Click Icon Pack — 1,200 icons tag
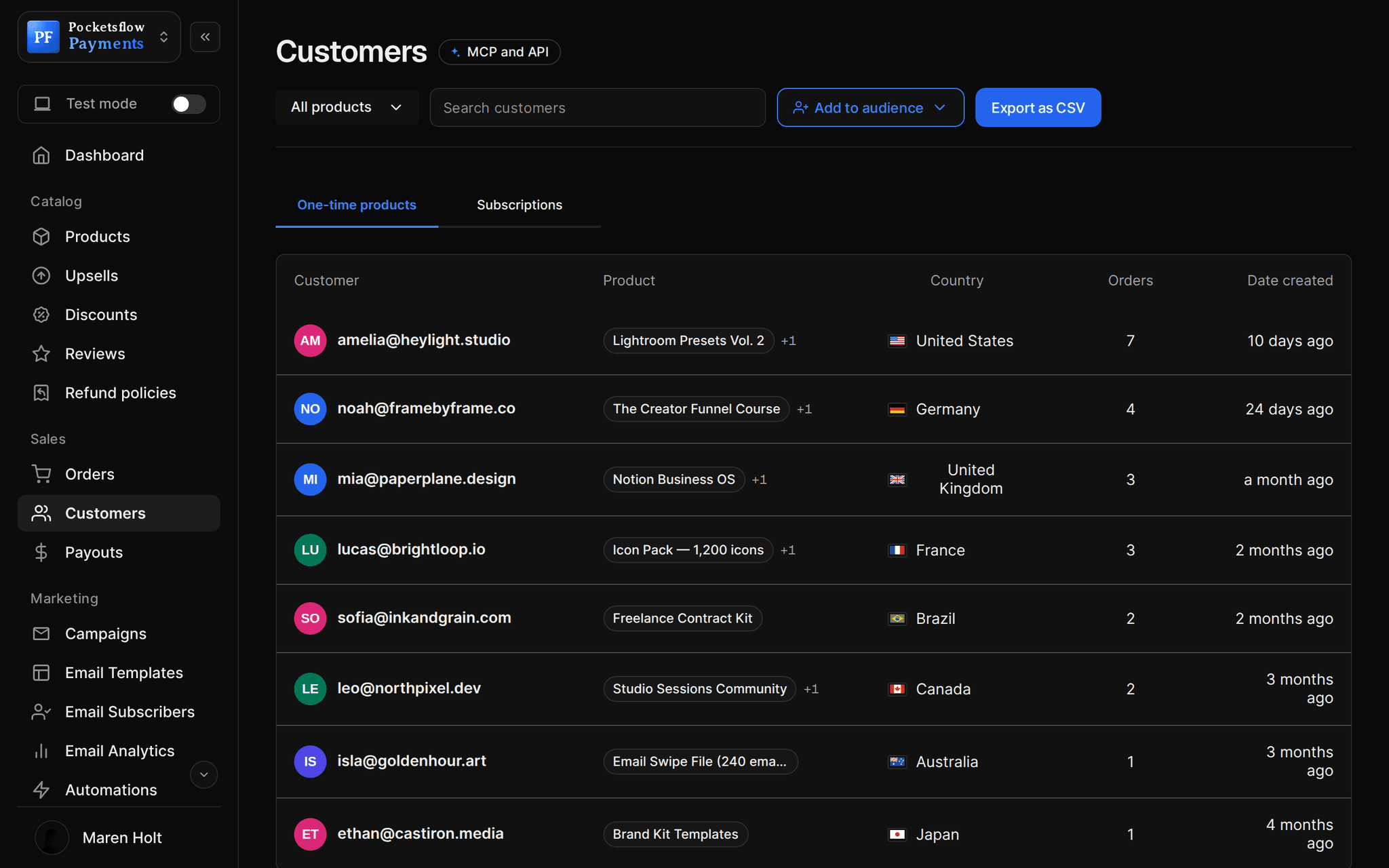Viewport: 1389px width, 868px height. pyautogui.click(x=688, y=550)
